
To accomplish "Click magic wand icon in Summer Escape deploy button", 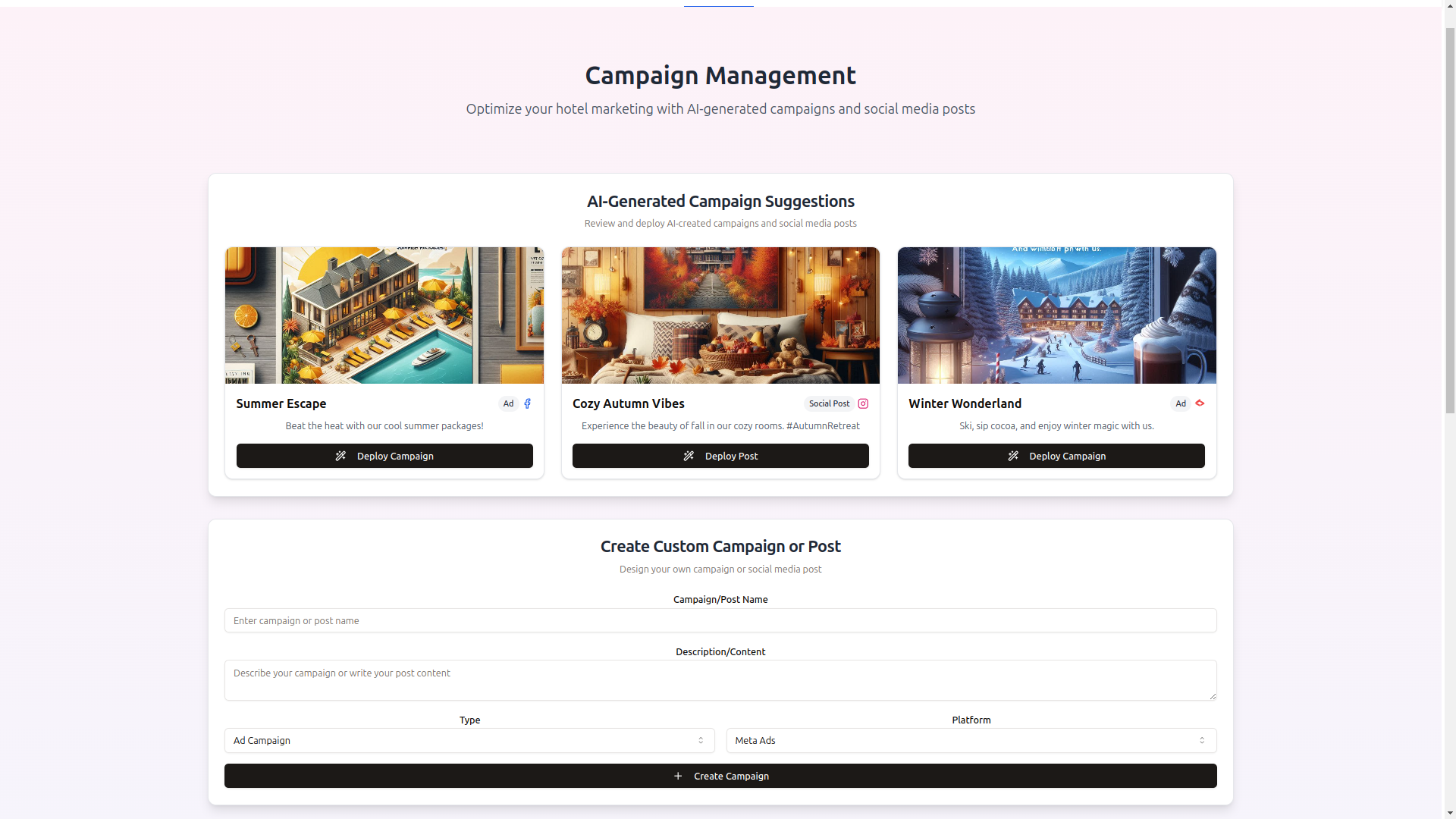I will [x=340, y=456].
